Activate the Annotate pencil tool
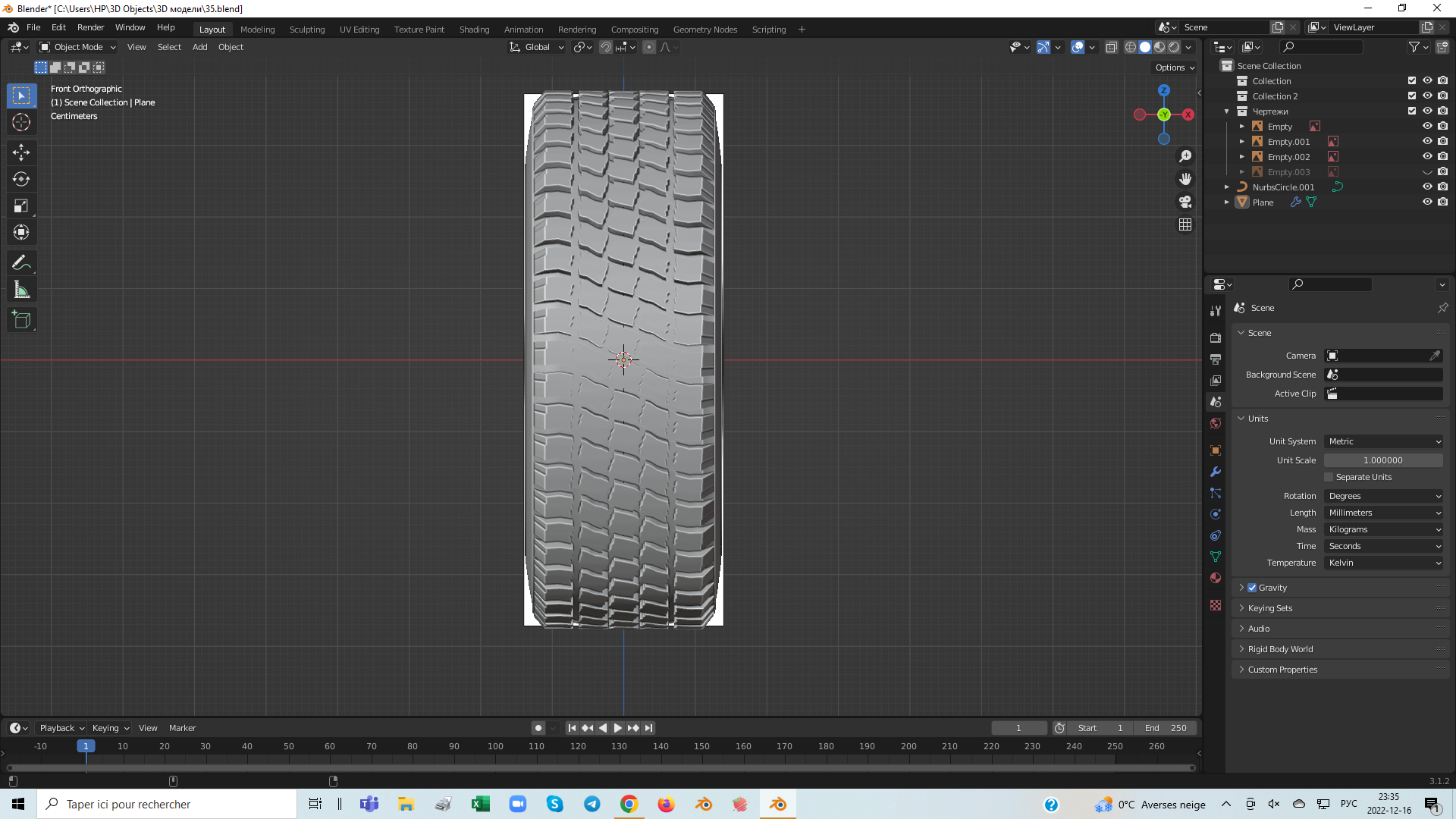The height and width of the screenshot is (819, 1456). (x=21, y=263)
